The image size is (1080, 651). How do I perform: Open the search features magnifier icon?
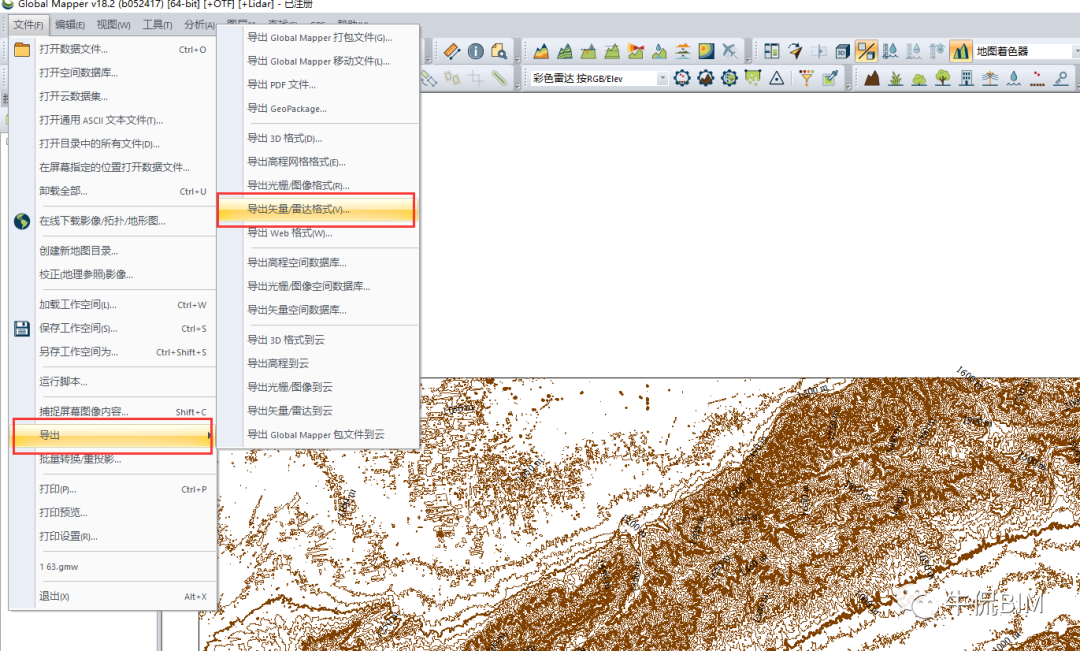[x=499, y=51]
